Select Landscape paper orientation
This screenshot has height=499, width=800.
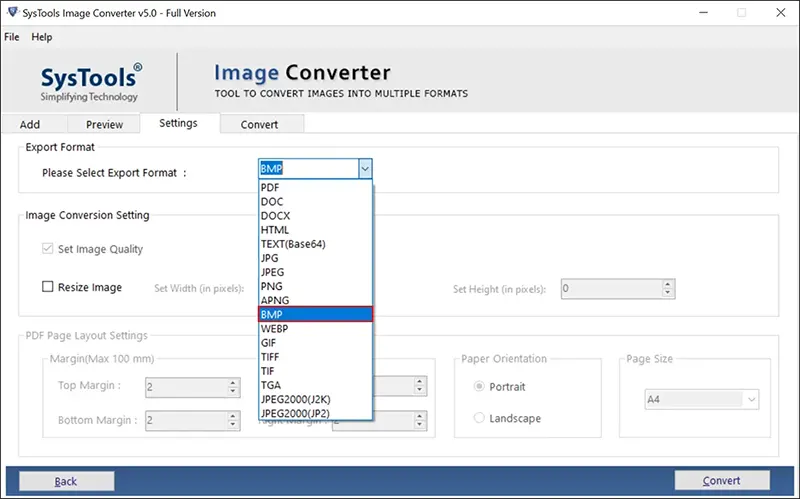point(479,418)
